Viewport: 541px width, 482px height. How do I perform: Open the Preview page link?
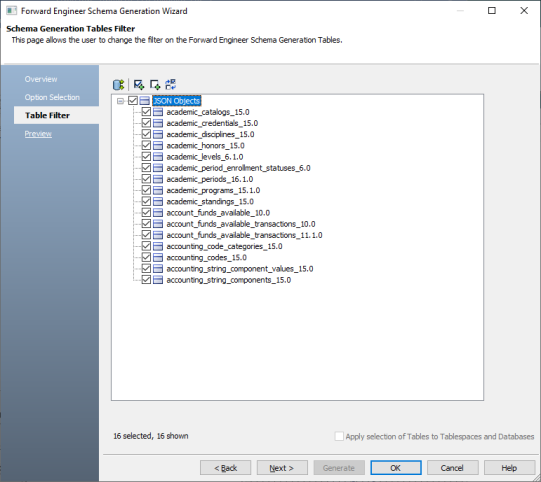point(38,134)
